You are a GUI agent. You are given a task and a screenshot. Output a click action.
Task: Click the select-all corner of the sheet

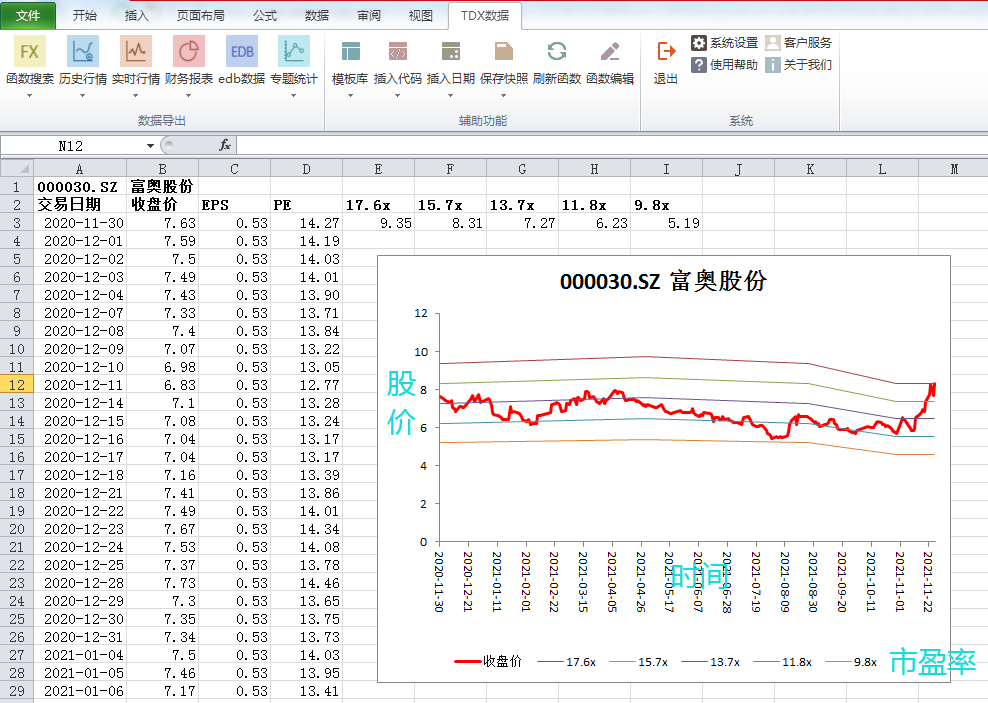(x=17, y=168)
